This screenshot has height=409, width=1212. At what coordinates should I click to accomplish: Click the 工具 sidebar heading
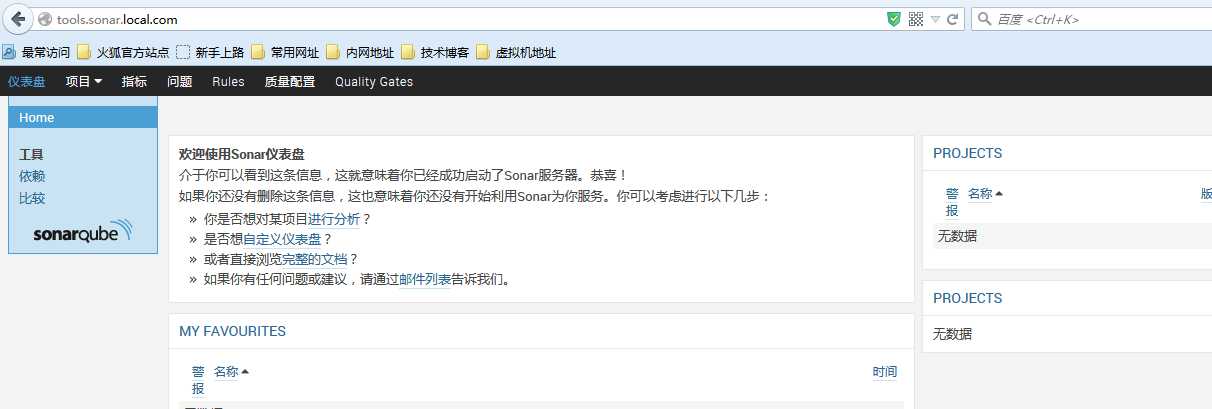[32, 154]
